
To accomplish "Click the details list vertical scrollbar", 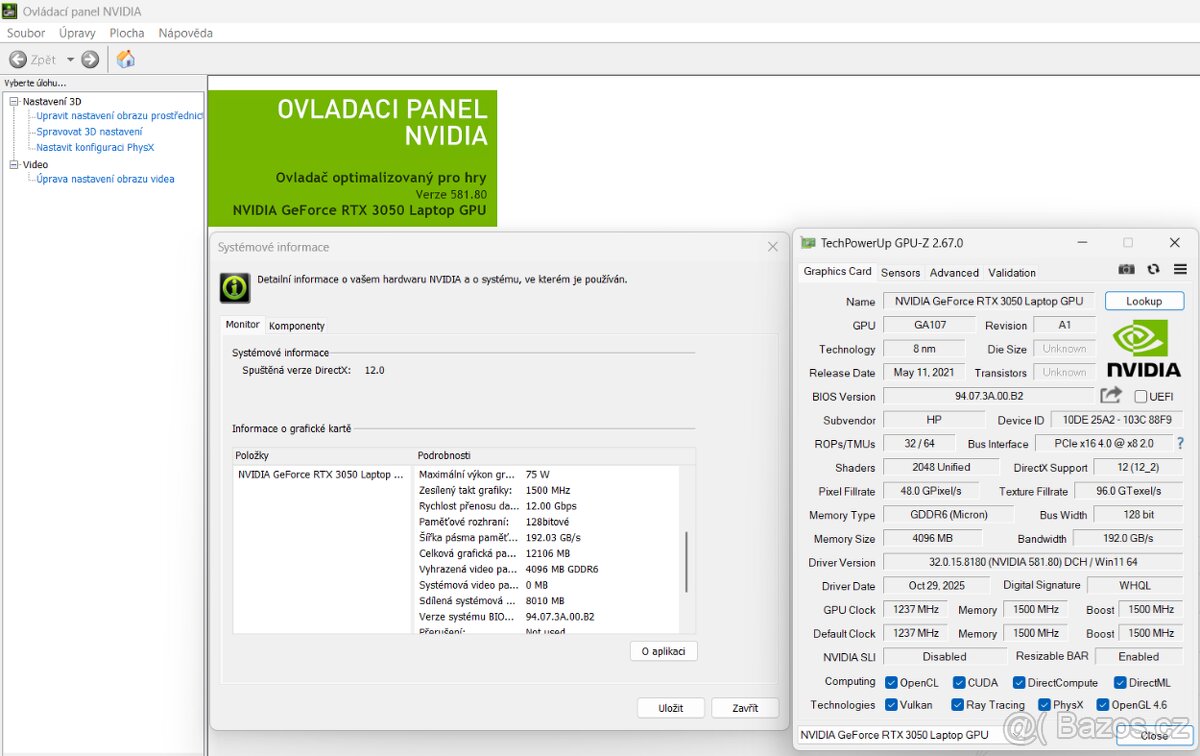I will click(x=686, y=560).
